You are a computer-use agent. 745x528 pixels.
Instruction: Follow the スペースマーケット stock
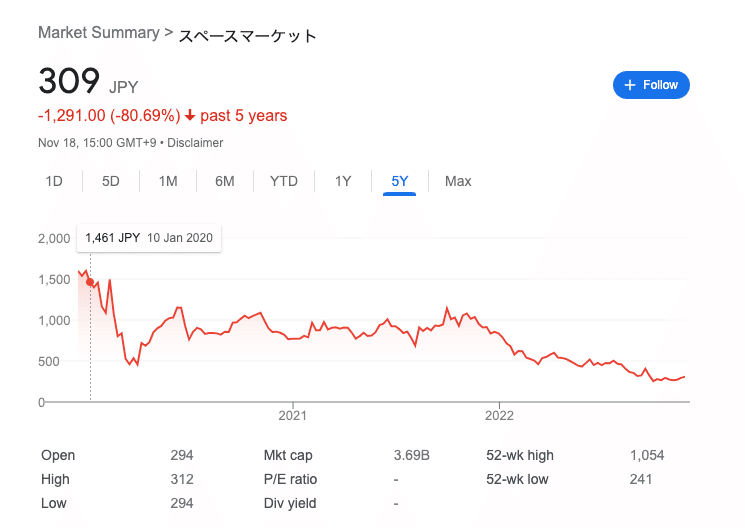(x=651, y=85)
